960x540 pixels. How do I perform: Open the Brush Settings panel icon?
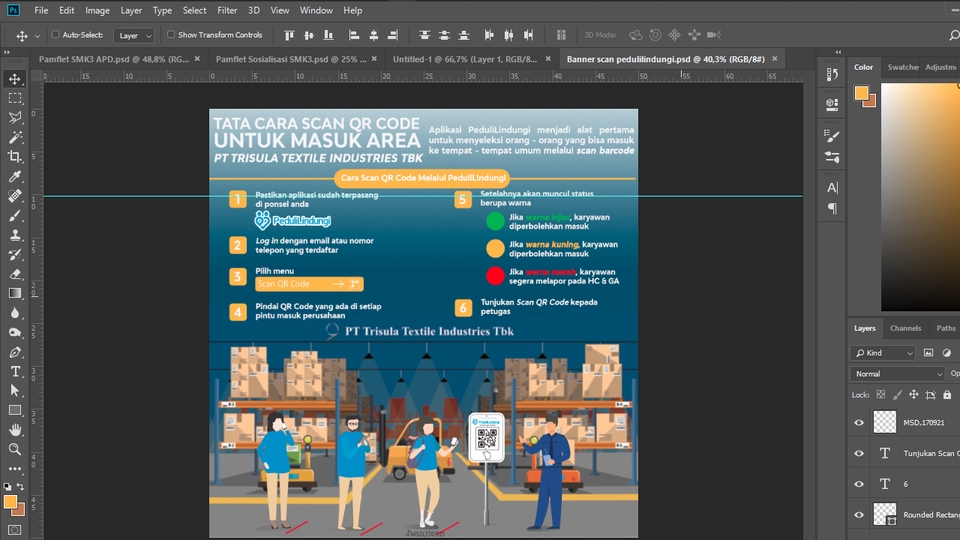832,136
